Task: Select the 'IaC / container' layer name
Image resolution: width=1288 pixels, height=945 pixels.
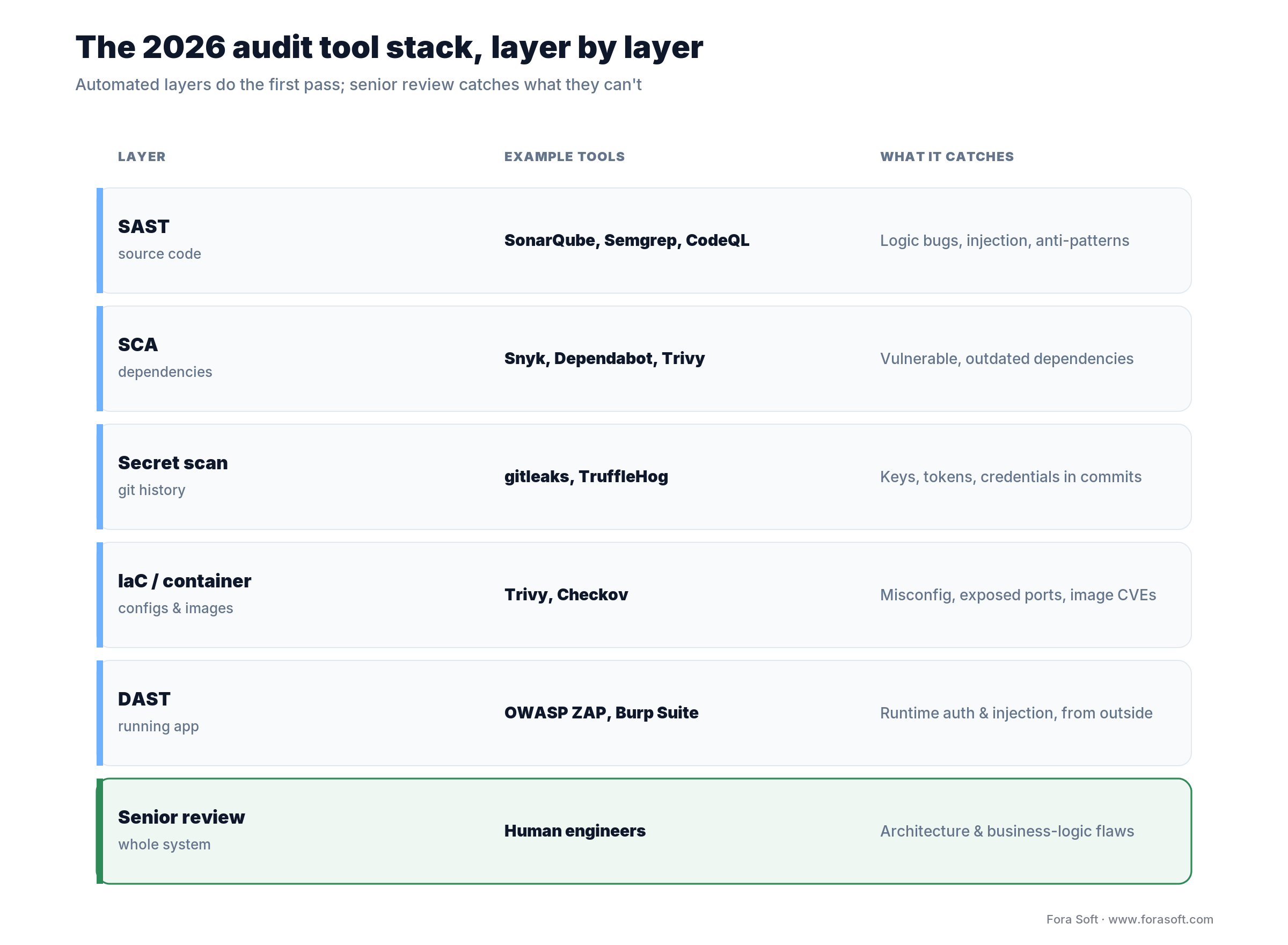Action: click(185, 580)
